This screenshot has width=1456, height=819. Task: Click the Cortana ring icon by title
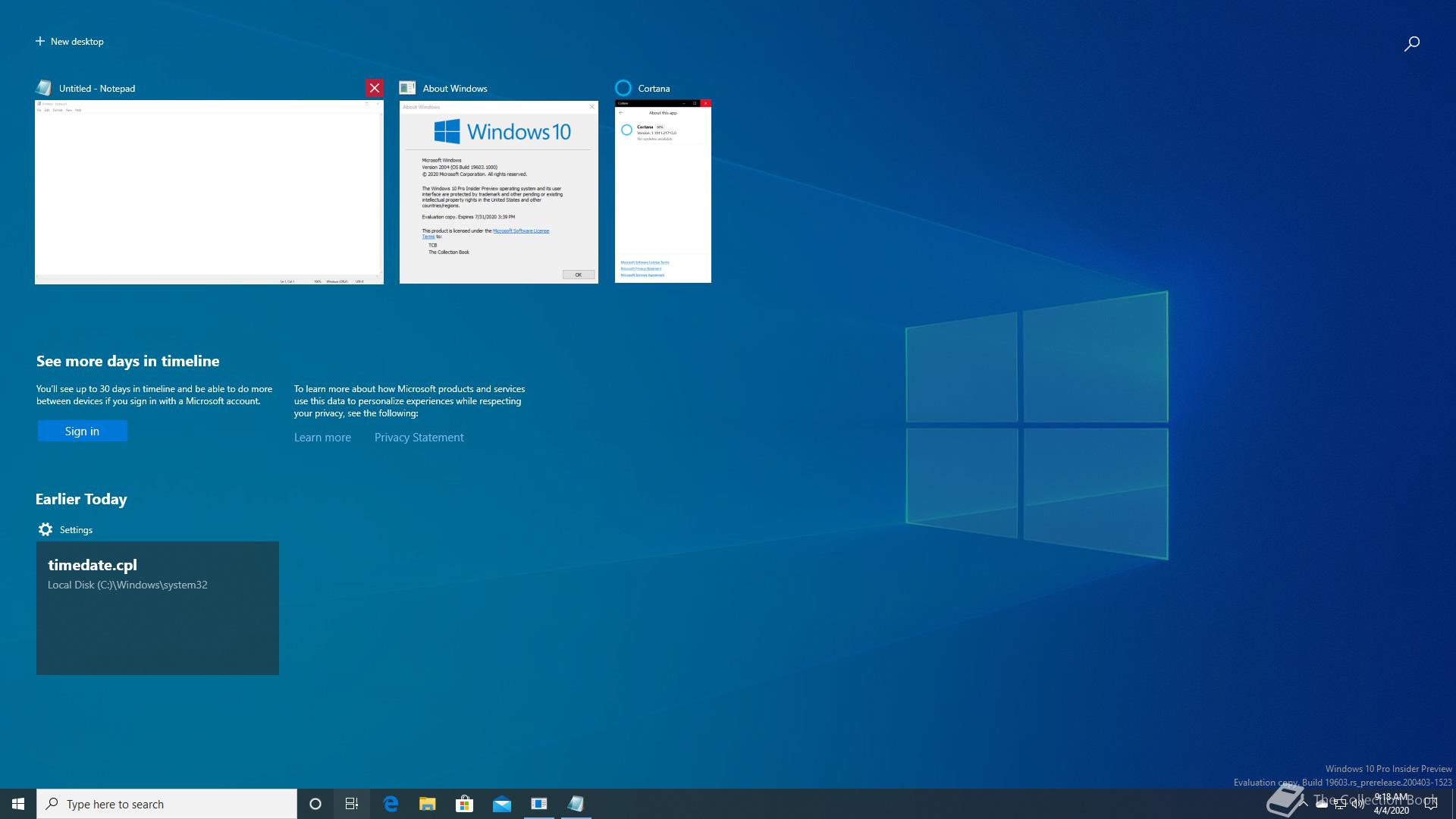pos(623,88)
